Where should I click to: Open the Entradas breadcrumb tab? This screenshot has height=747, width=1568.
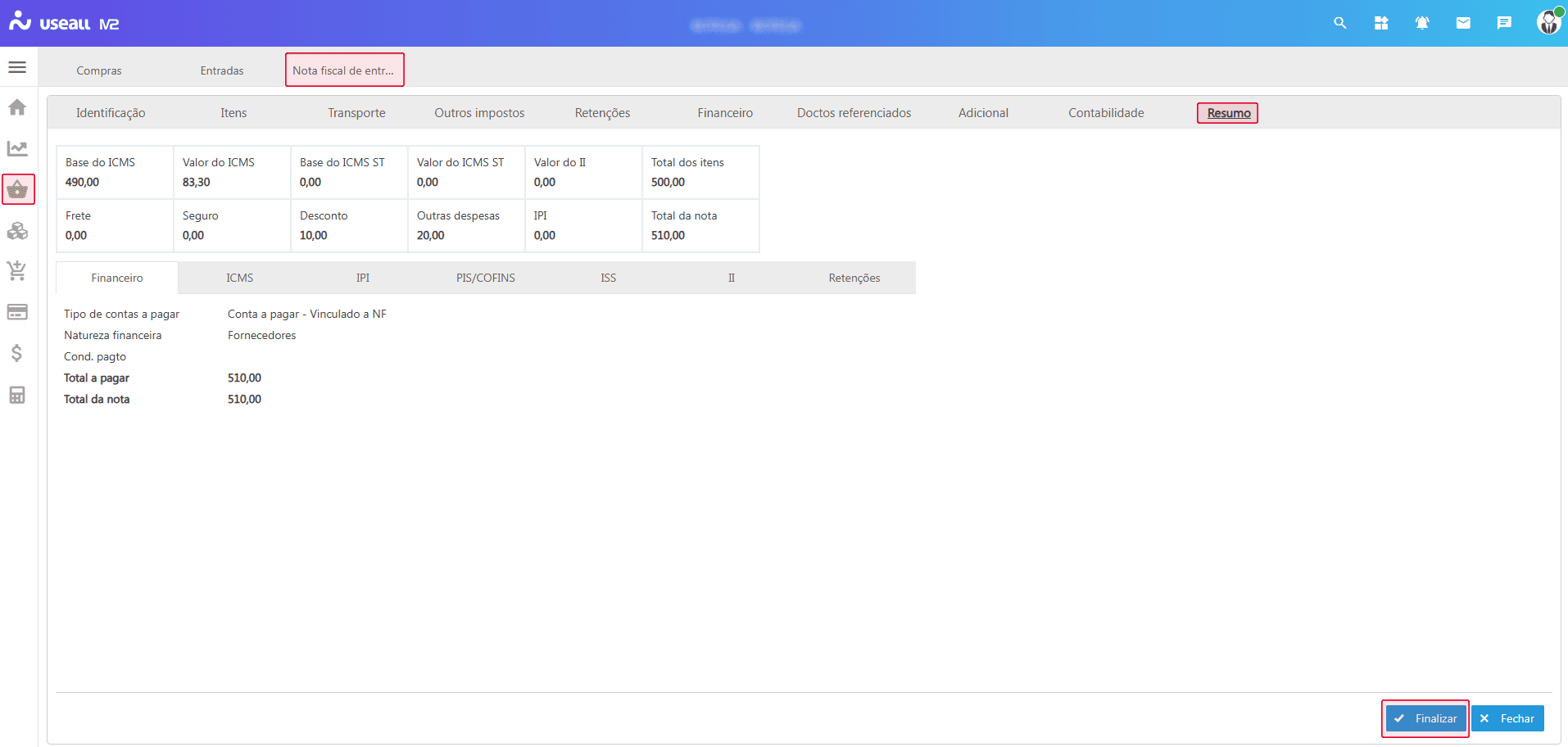(222, 70)
